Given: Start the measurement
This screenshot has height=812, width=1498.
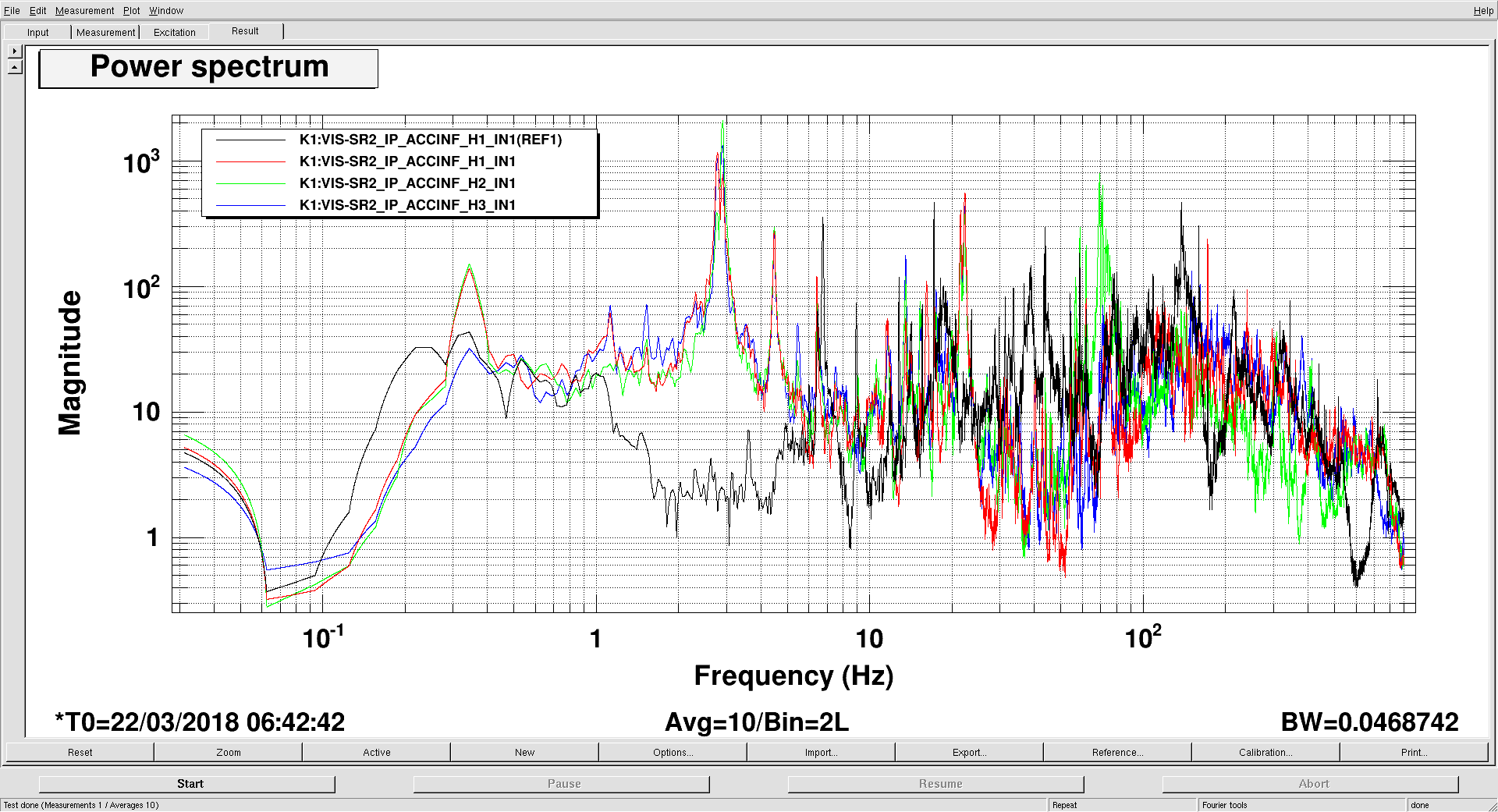Looking at the screenshot, I should pyautogui.click(x=187, y=784).
